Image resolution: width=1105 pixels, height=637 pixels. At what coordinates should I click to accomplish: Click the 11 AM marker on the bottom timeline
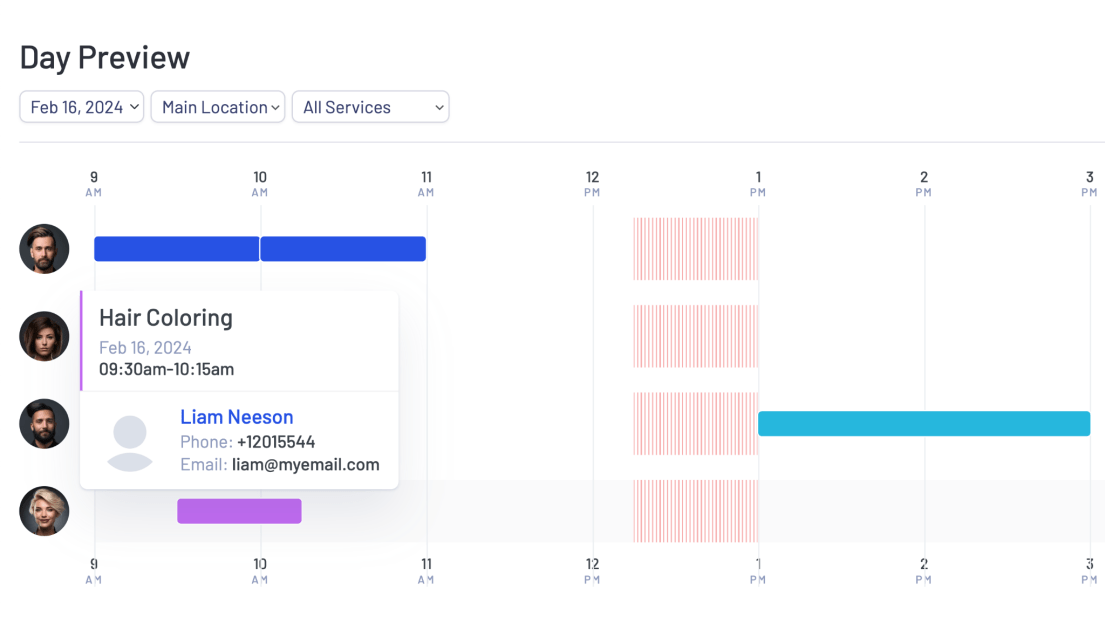[426, 571]
